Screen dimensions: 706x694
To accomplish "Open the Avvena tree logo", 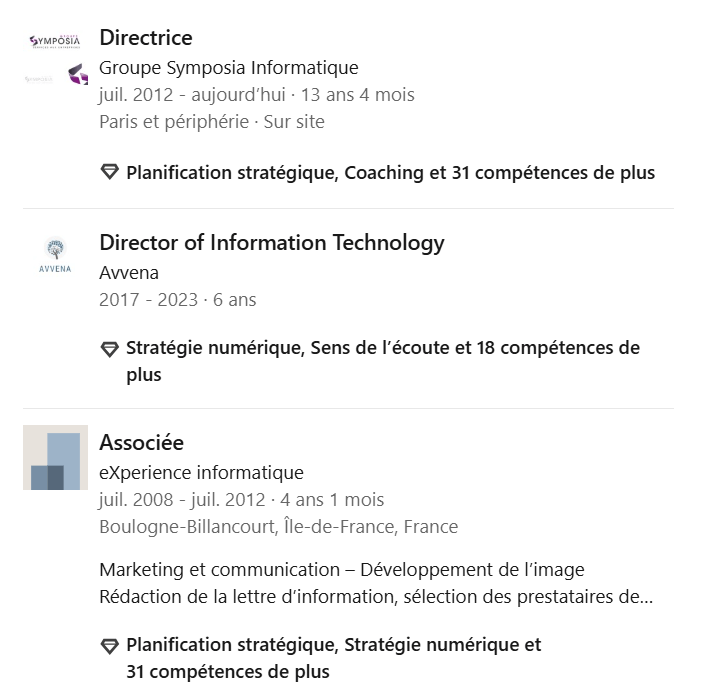I will click(55, 254).
